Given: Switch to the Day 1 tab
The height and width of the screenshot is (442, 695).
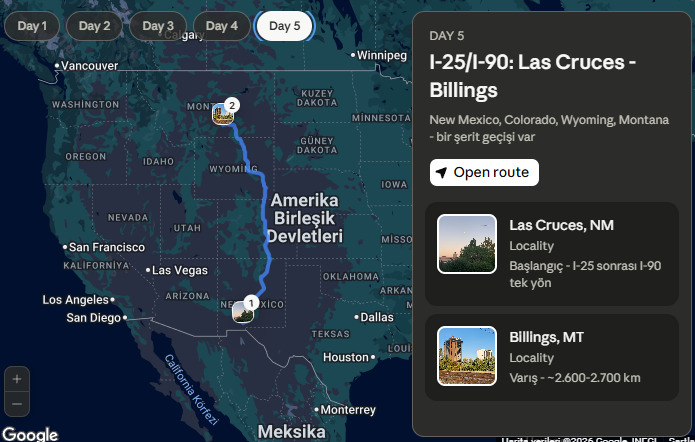Looking at the screenshot, I should 31,26.
